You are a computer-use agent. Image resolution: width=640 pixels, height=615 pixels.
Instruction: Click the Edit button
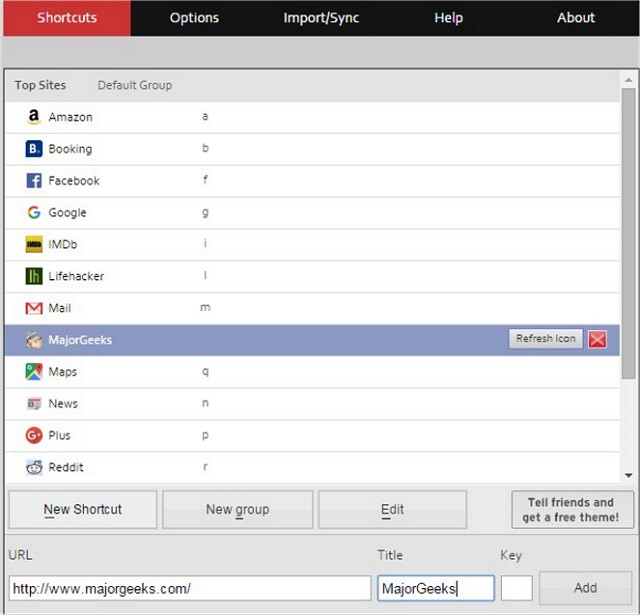tap(392, 510)
